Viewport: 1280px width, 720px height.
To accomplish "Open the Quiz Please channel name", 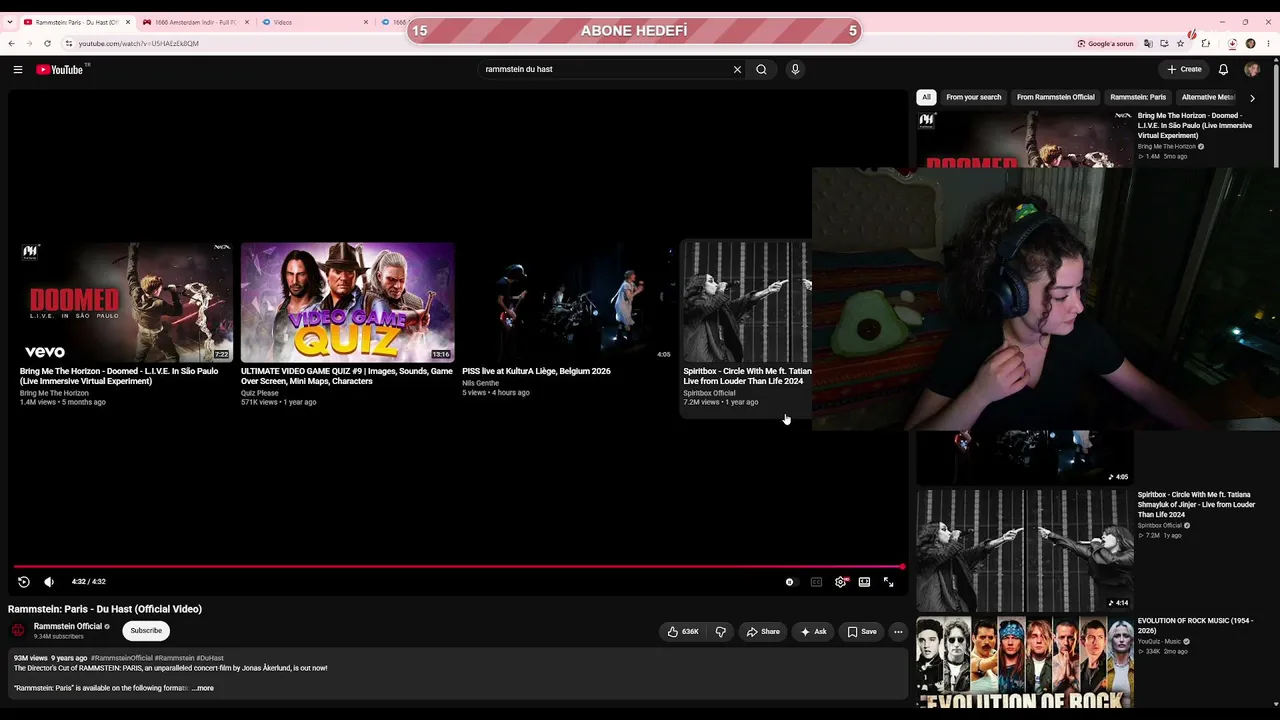I will 260,393.
